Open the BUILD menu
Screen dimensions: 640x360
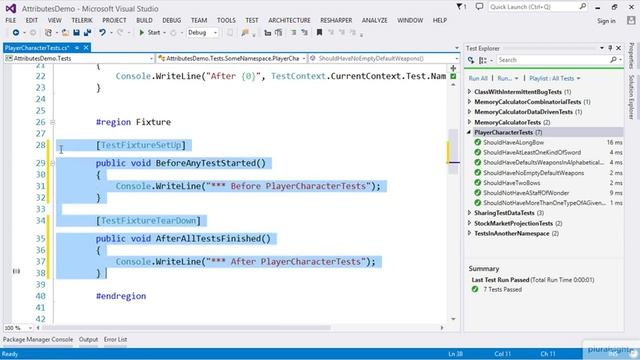(144, 20)
